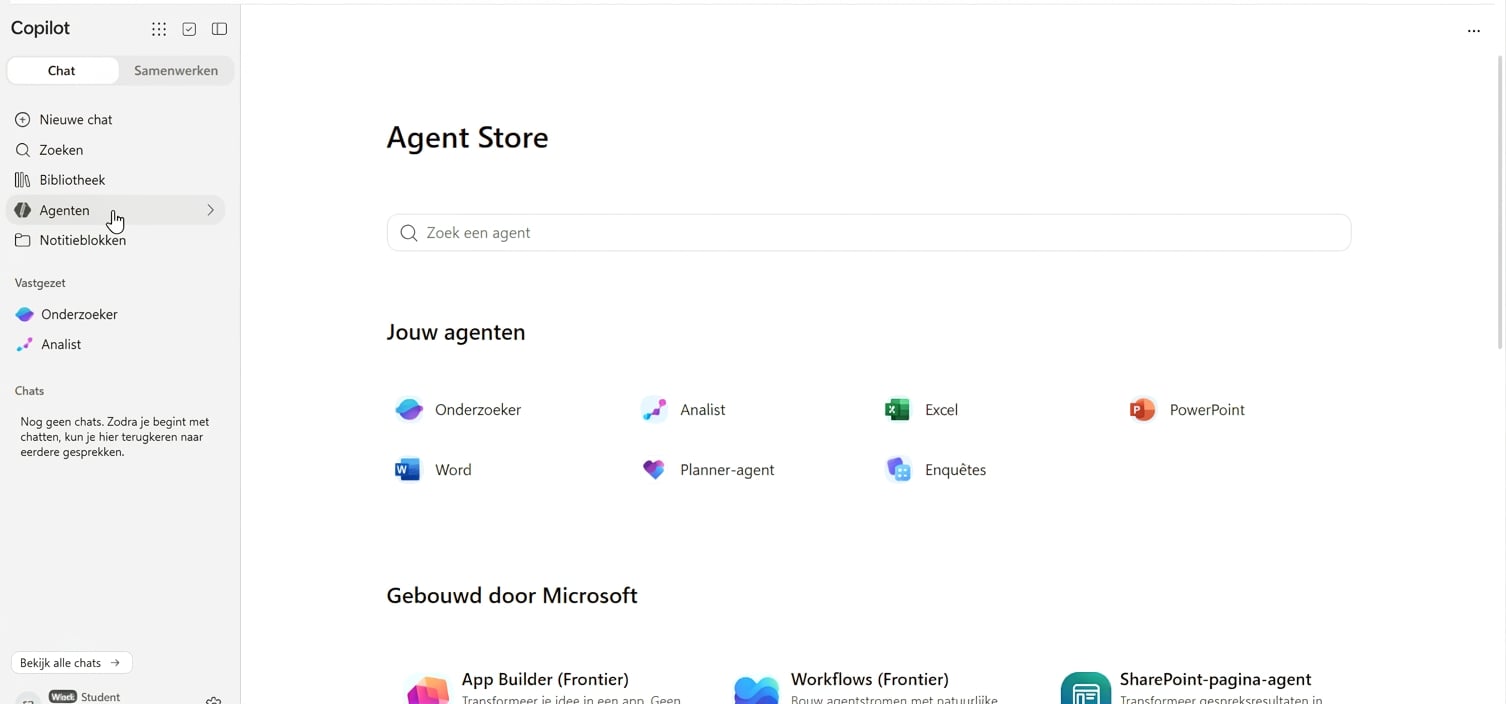
Task: Click the Enquêtes agent label
Action: [956, 470]
